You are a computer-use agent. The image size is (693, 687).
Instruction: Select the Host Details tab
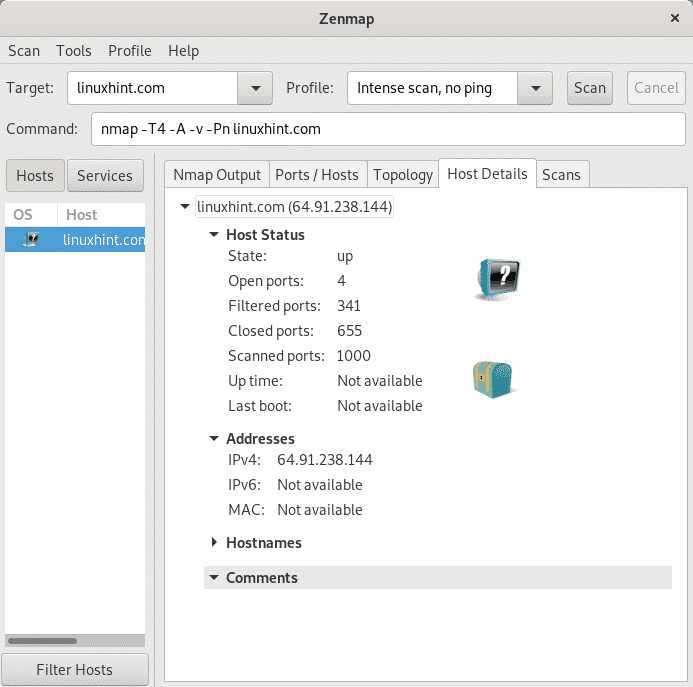click(487, 174)
